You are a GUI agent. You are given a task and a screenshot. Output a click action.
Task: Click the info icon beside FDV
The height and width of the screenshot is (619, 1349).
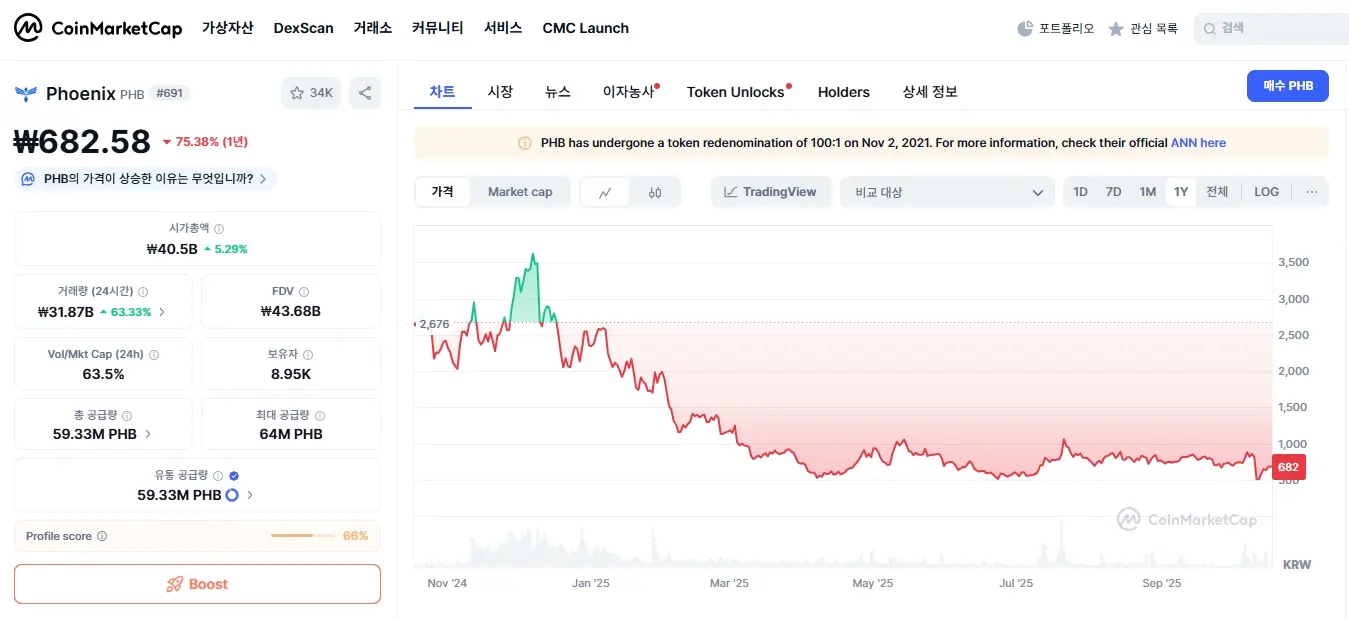(304, 292)
